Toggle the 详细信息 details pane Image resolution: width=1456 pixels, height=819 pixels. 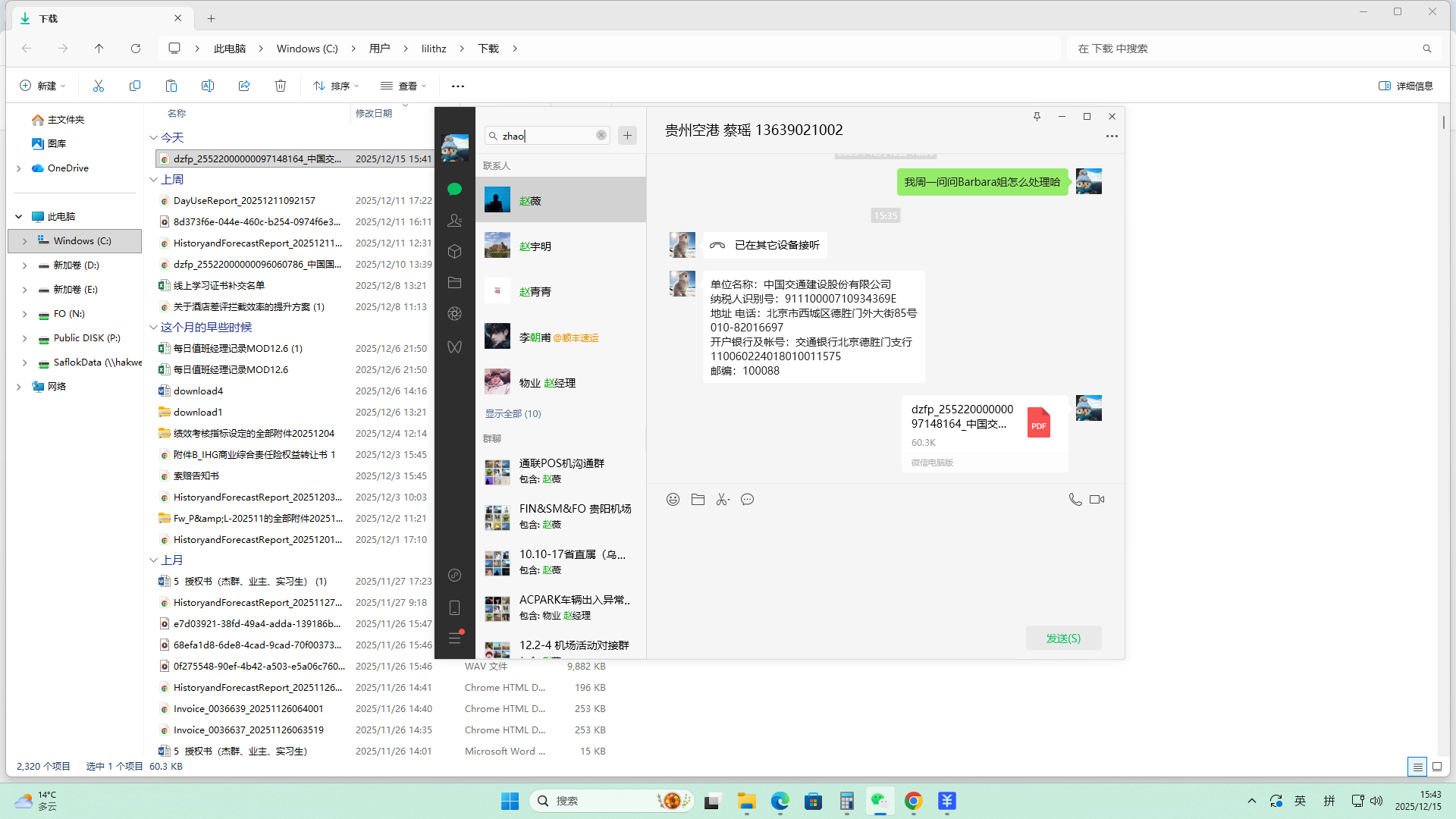pyautogui.click(x=1405, y=86)
